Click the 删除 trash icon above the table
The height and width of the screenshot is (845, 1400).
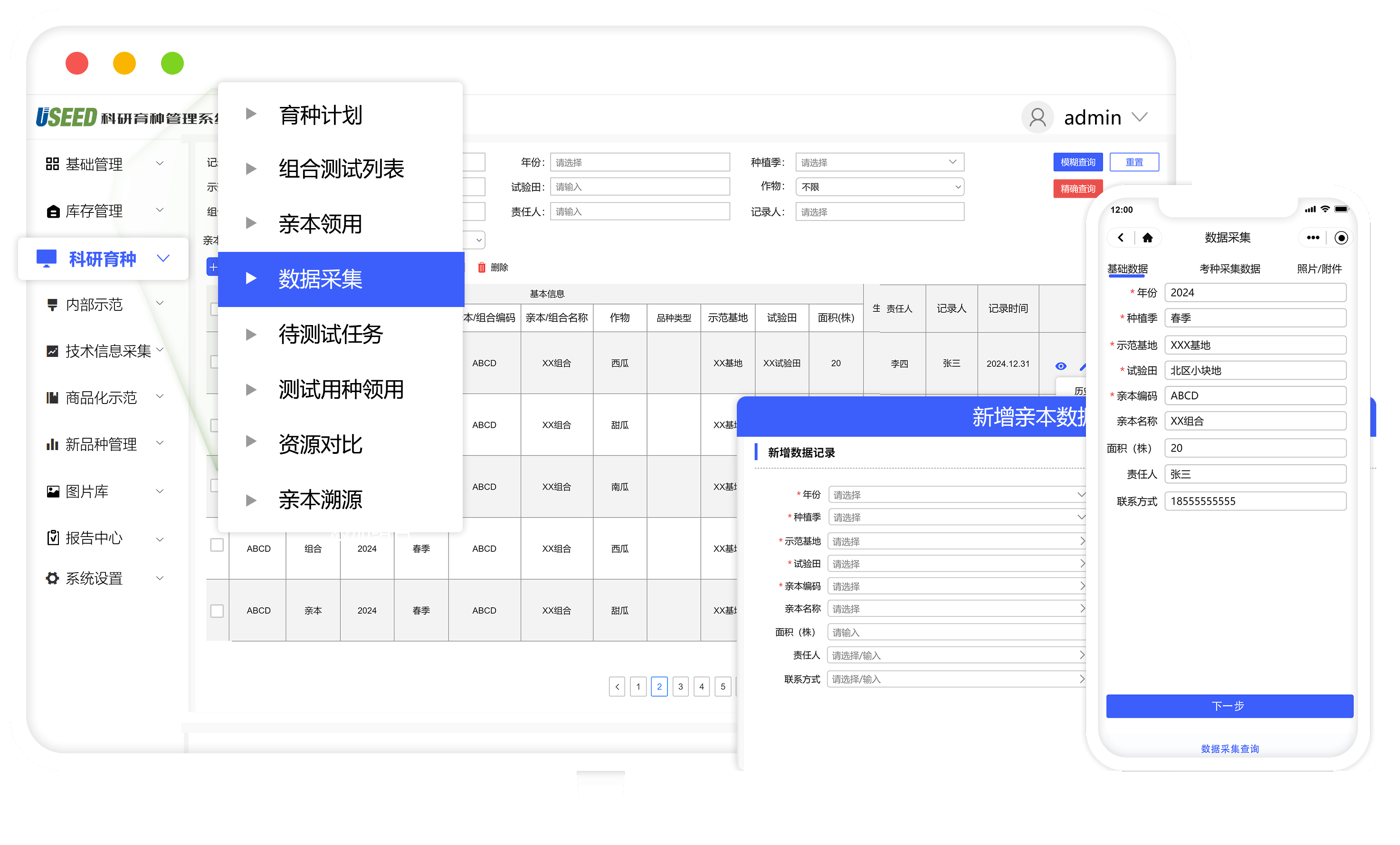(482, 267)
